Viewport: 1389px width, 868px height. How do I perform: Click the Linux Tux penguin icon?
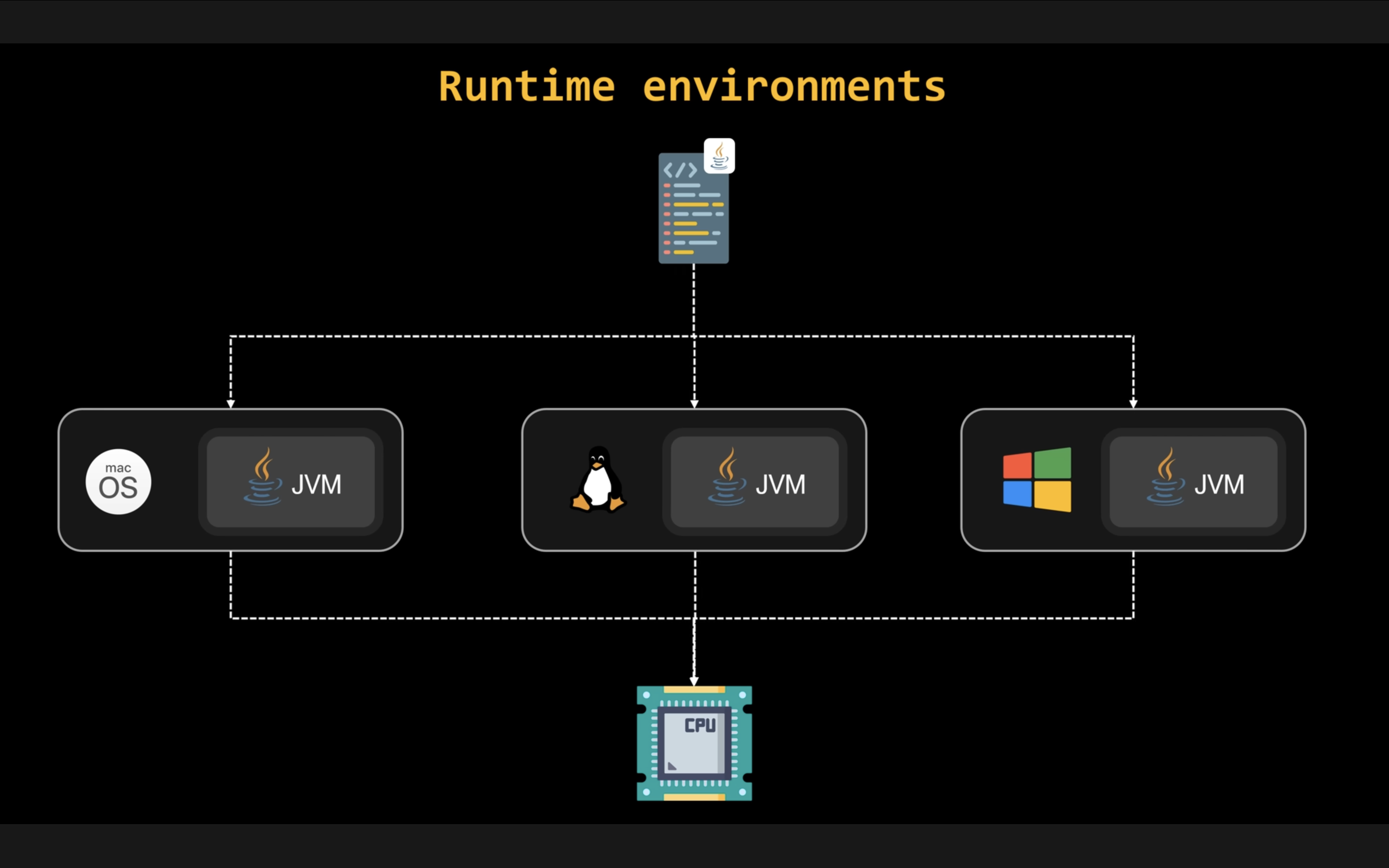598,479
